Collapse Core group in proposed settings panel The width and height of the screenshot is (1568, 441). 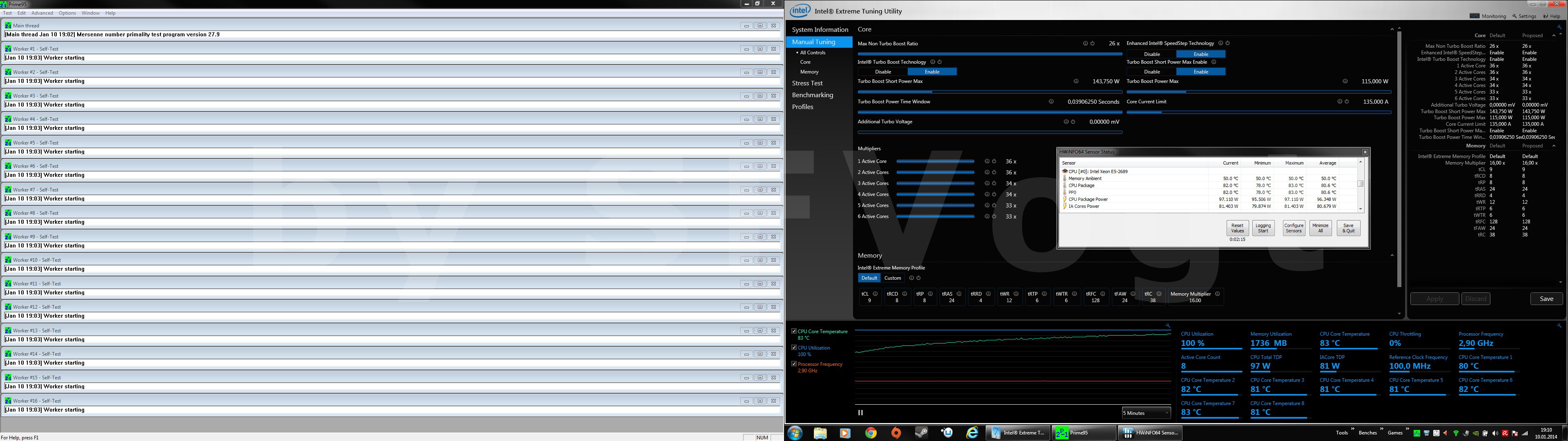1553,36
